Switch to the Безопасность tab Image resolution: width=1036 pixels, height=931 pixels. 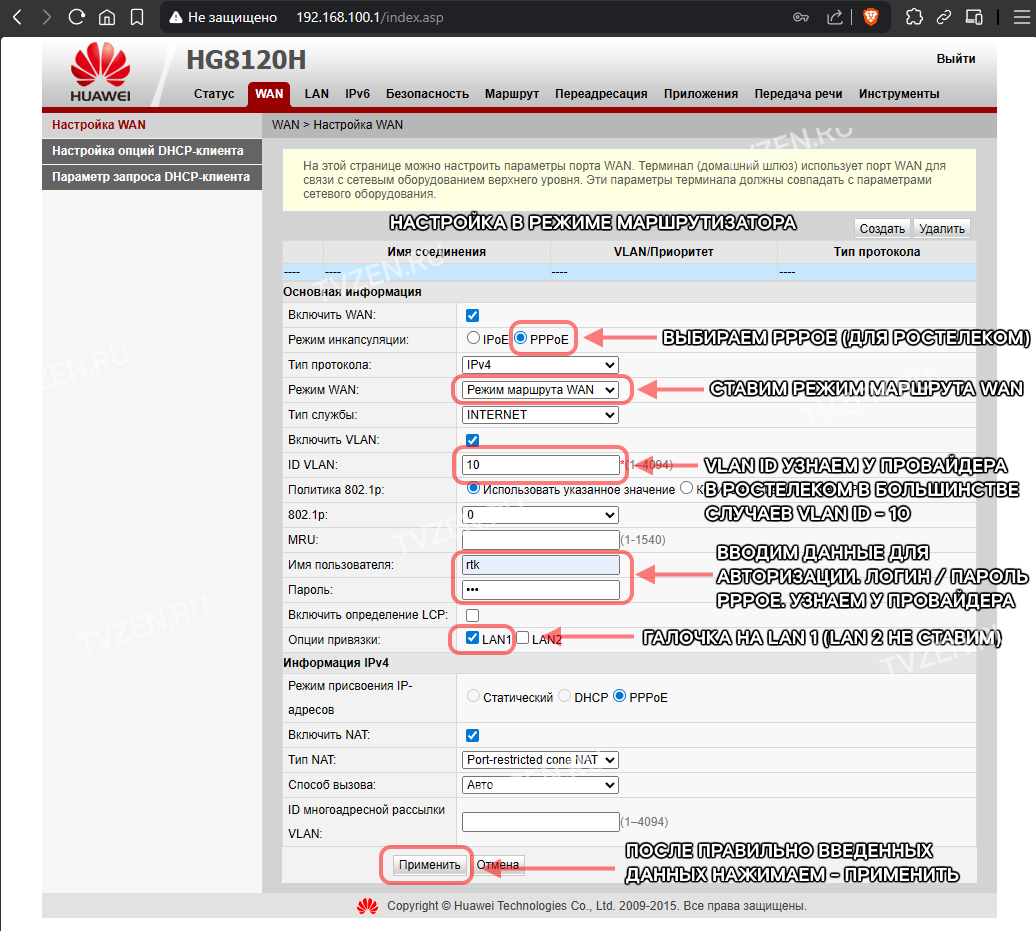coord(427,94)
